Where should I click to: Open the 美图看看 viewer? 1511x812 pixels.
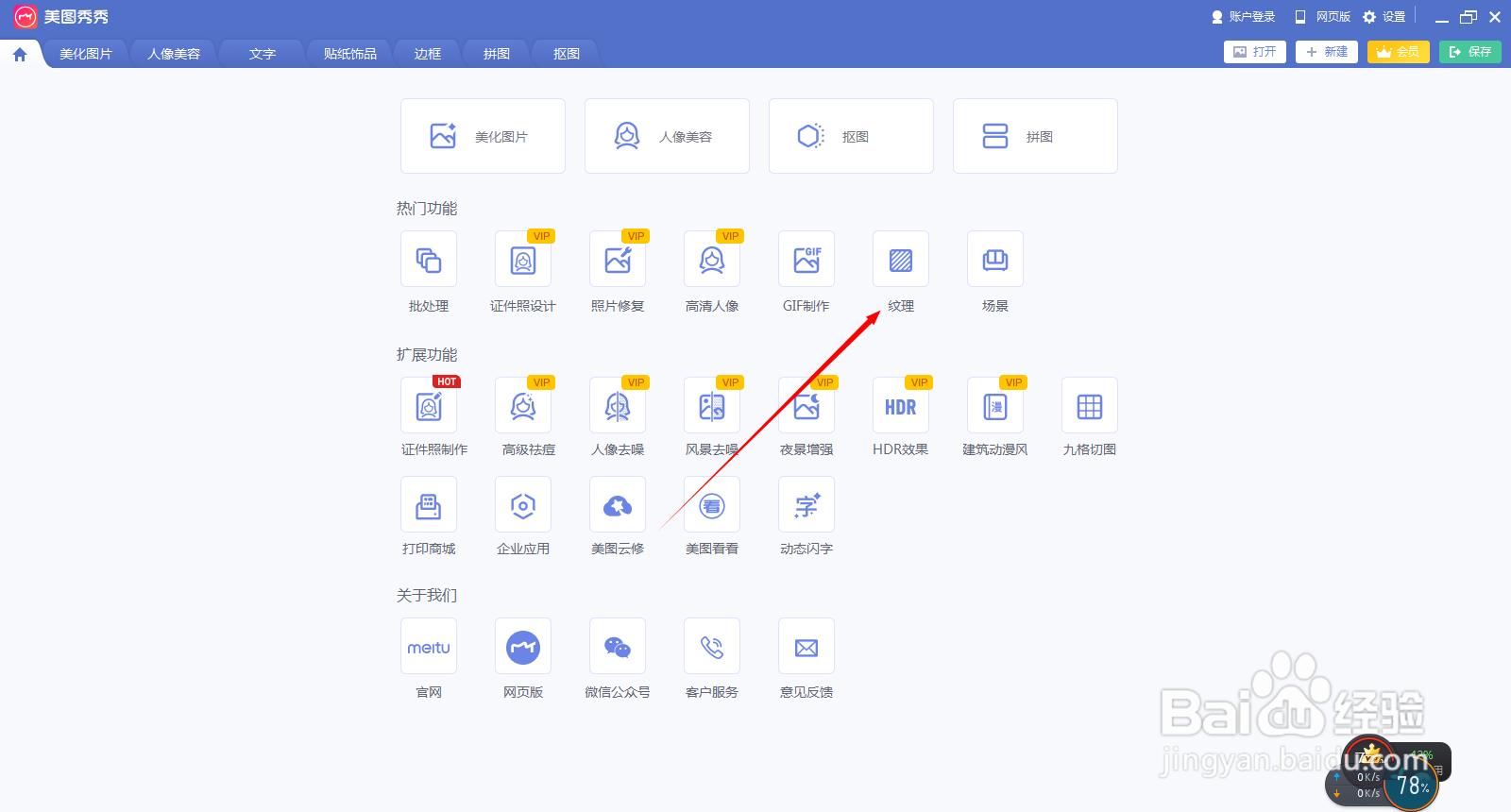[x=712, y=505]
